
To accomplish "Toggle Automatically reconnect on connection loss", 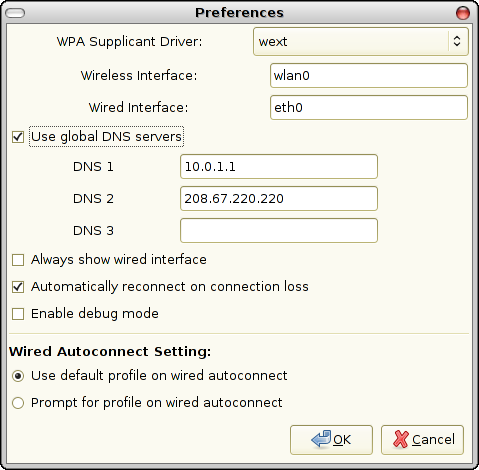I will tap(18, 287).
